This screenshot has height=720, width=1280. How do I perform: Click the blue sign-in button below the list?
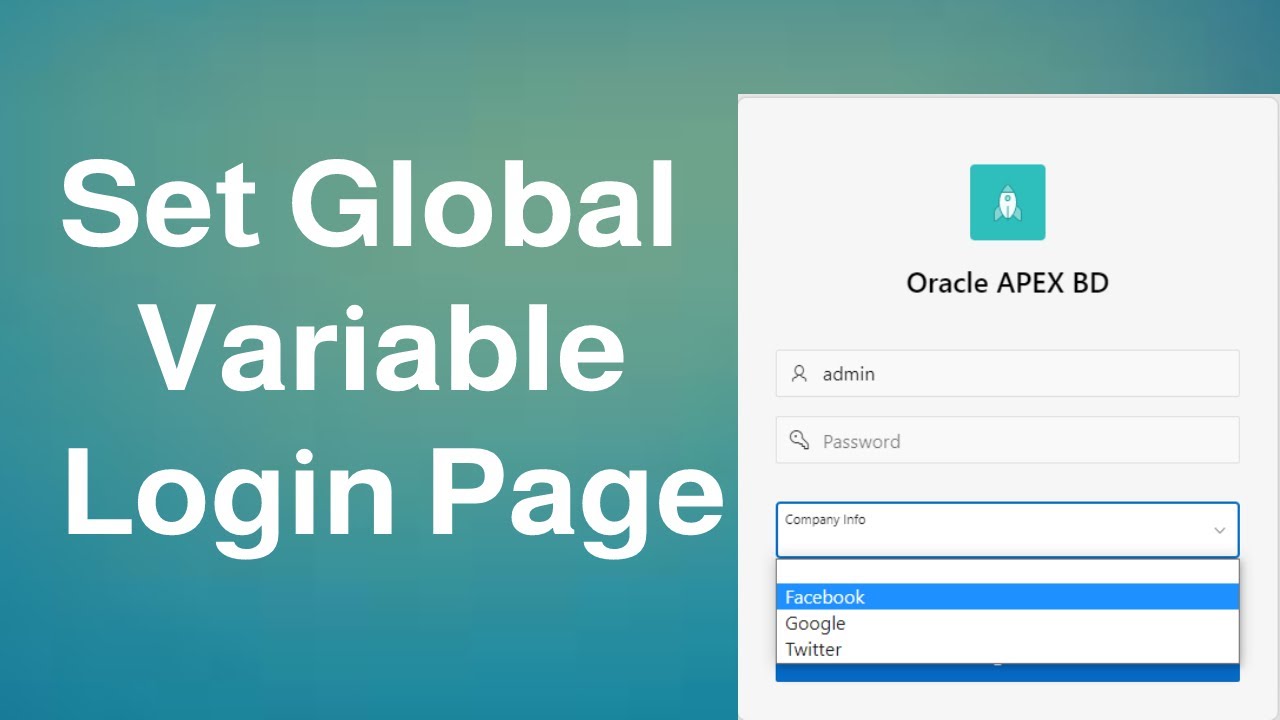[x=1007, y=673]
